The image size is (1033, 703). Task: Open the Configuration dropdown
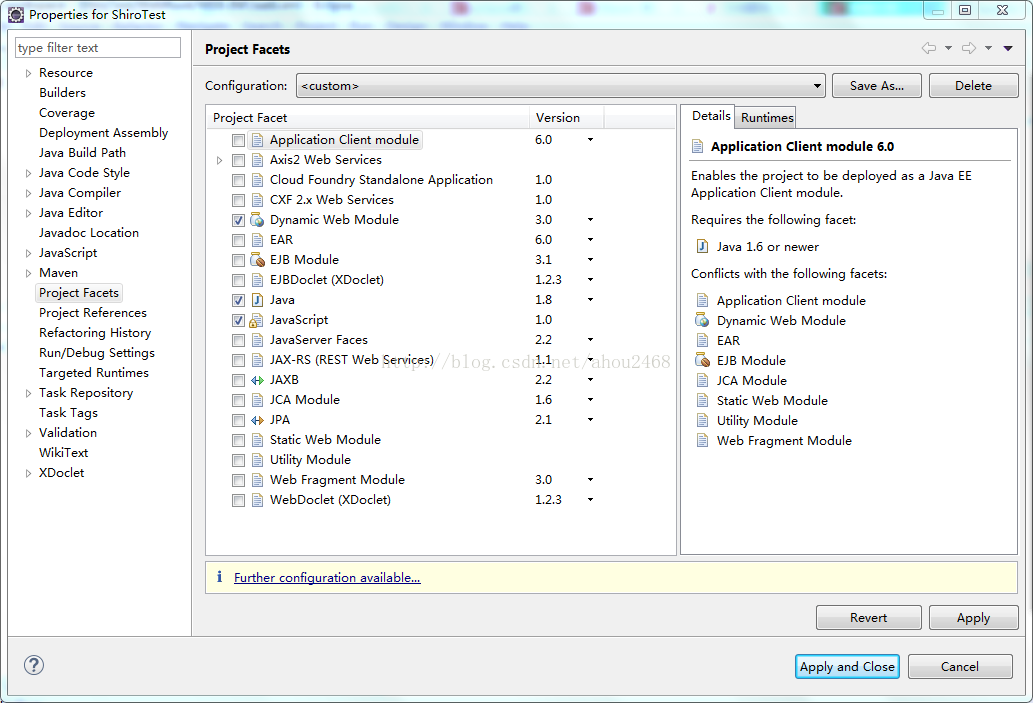pyautogui.click(x=817, y=85)
